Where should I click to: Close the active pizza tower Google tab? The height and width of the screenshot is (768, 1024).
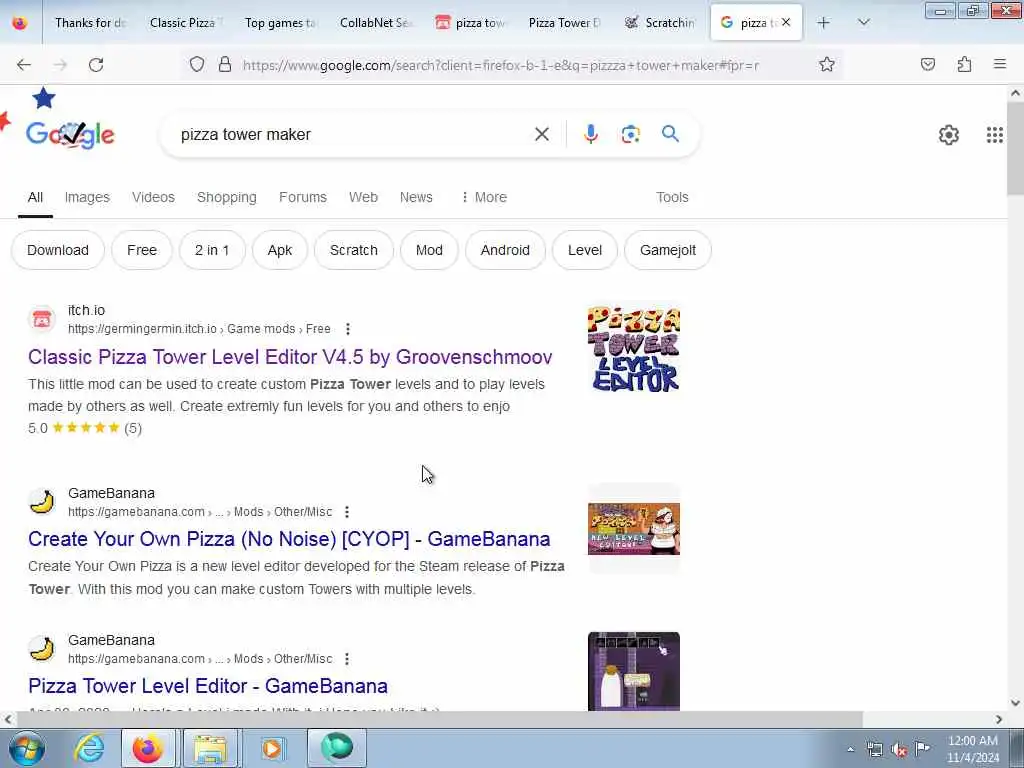[x=786, y=22]
